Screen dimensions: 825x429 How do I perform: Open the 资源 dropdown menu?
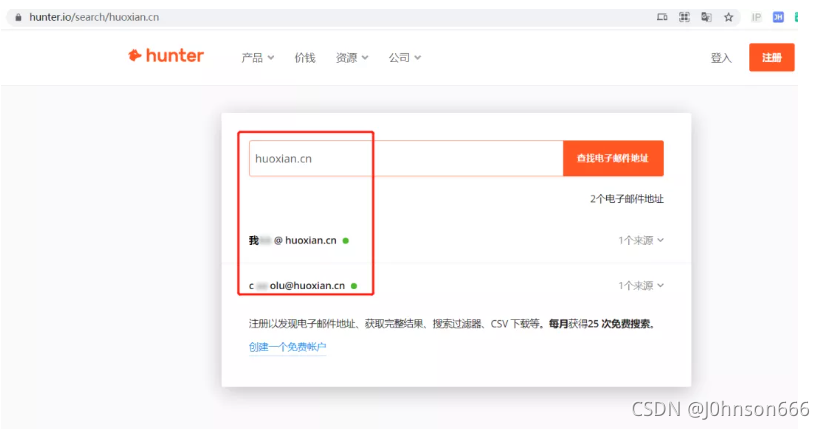coord(352,57)
